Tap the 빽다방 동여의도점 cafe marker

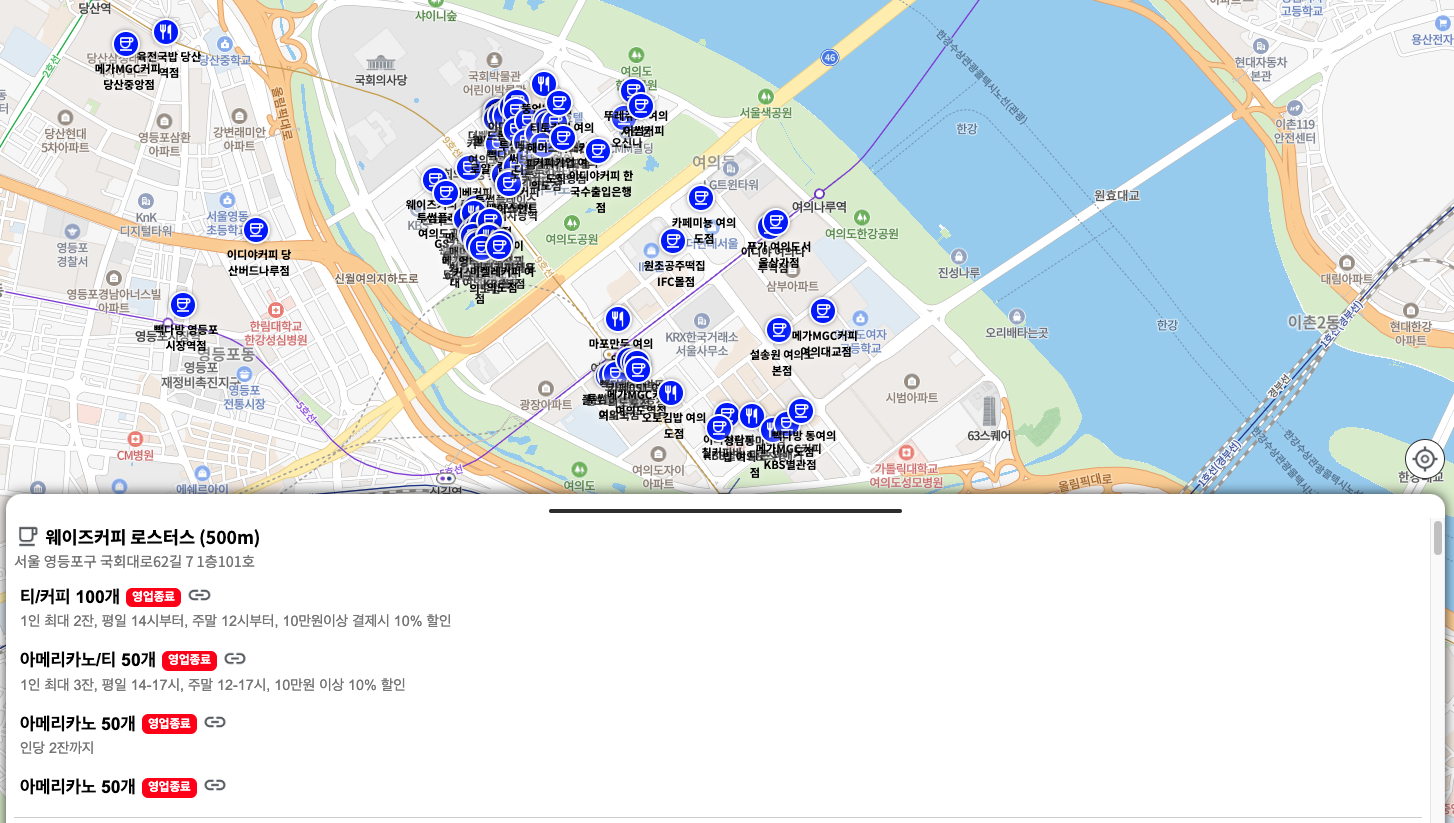(x=800, y=411)
